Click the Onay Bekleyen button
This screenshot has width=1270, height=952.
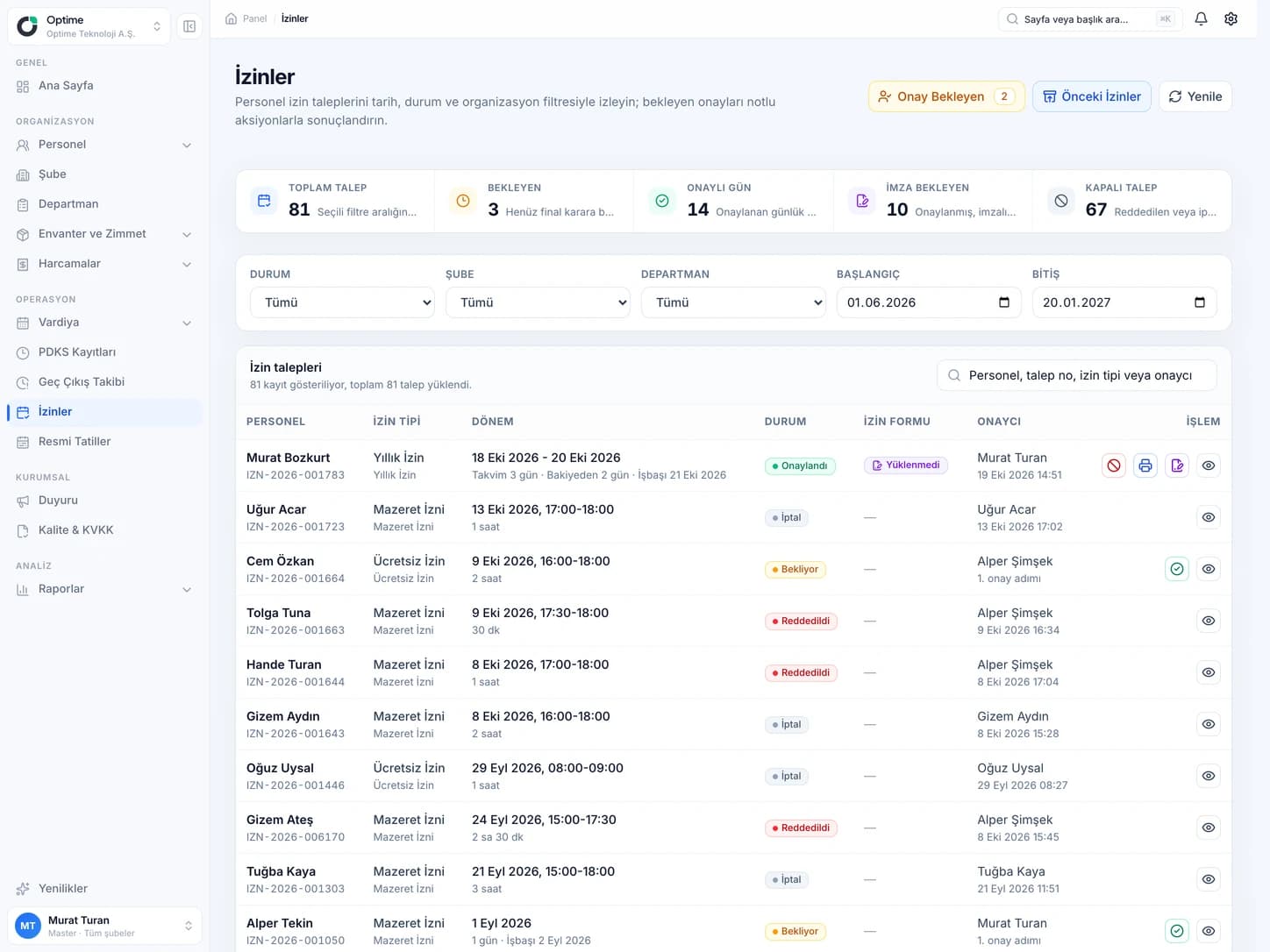tap(946, 96)
